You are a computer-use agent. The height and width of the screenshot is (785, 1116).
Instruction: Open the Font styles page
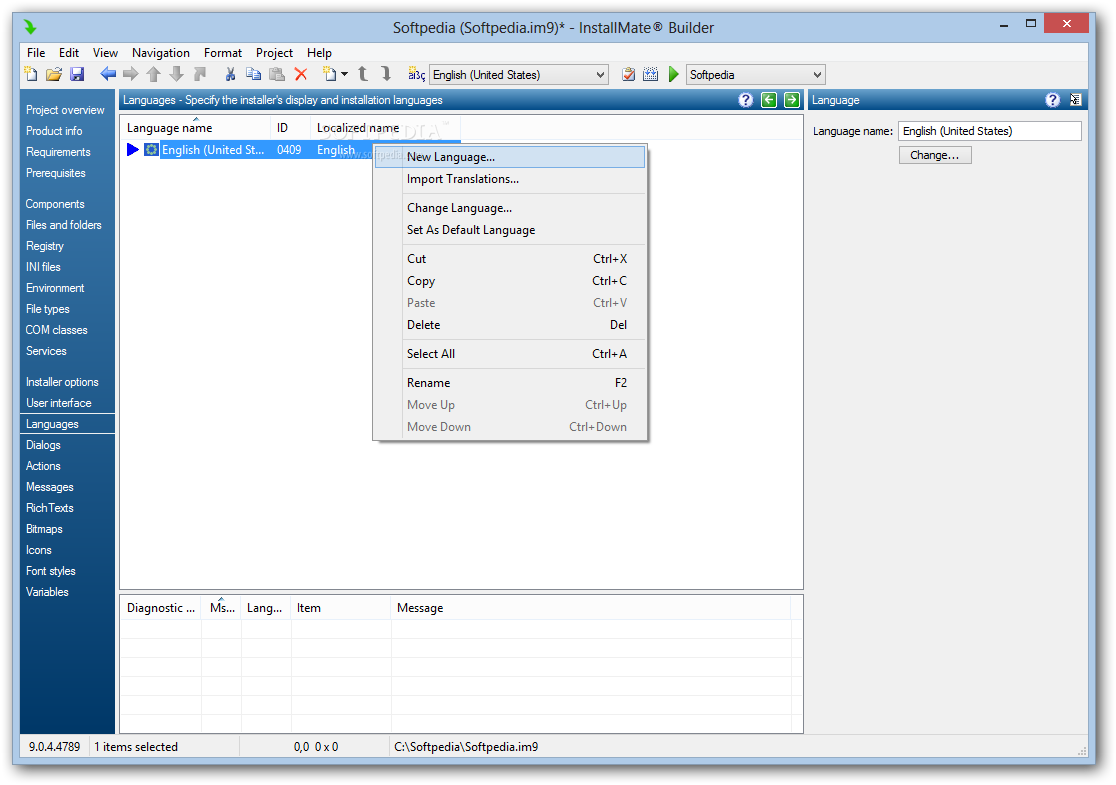click(x=51, y=571)
